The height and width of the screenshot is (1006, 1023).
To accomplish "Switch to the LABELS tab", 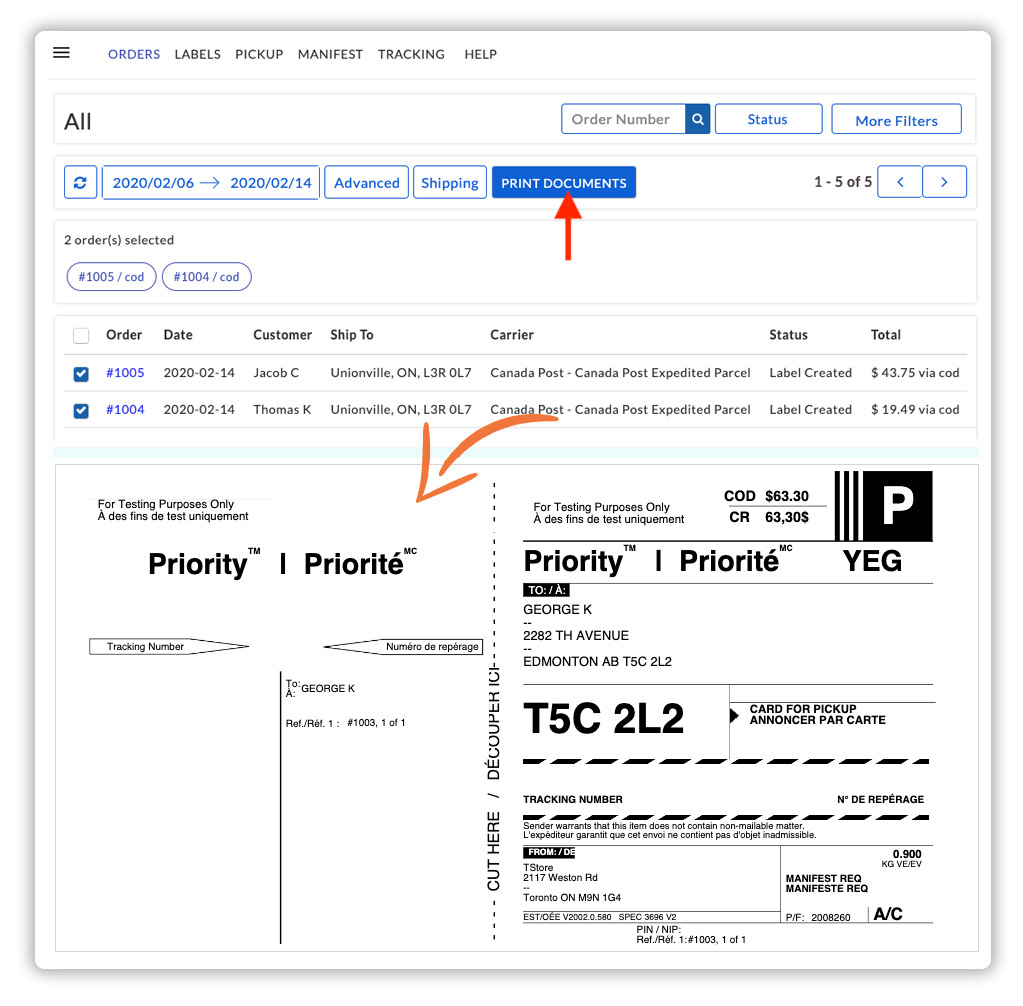I will pos(197,55).
